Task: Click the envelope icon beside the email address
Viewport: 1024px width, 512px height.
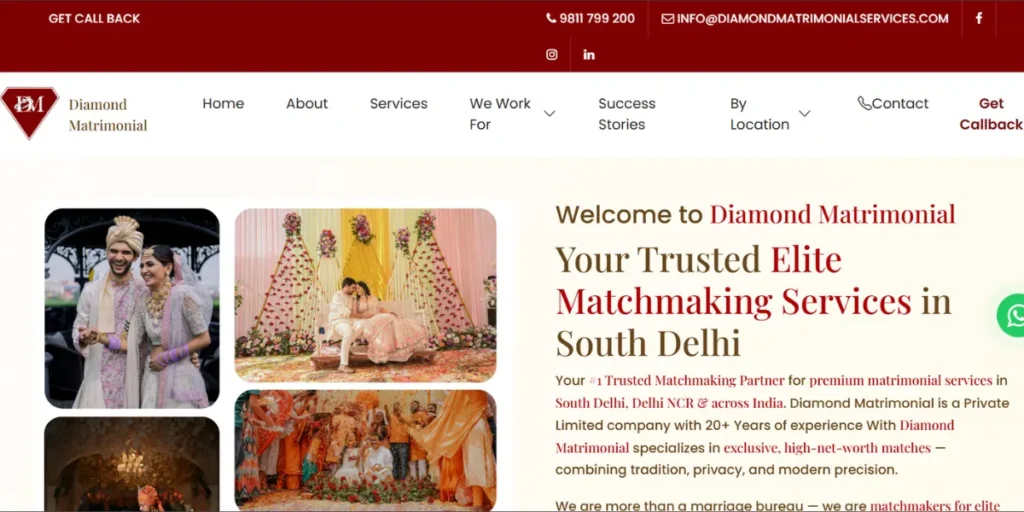Action: click(667, 19)
